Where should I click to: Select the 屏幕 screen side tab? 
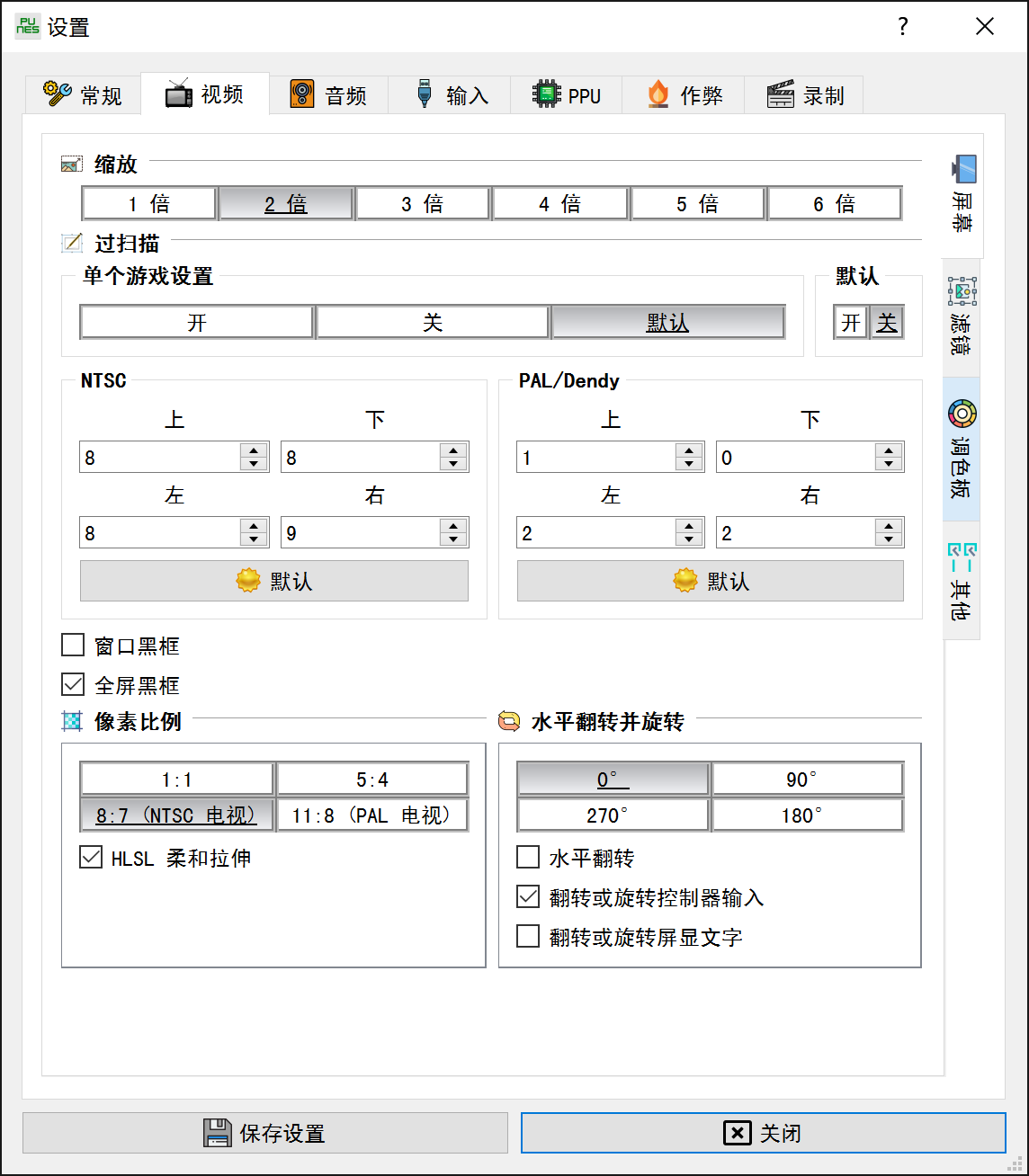tap(963, 196)
